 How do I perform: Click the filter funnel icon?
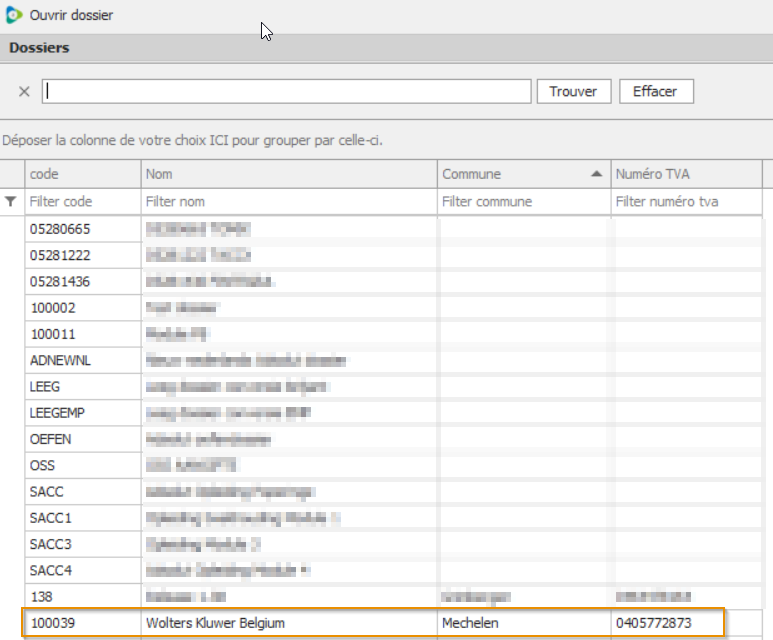10,201
